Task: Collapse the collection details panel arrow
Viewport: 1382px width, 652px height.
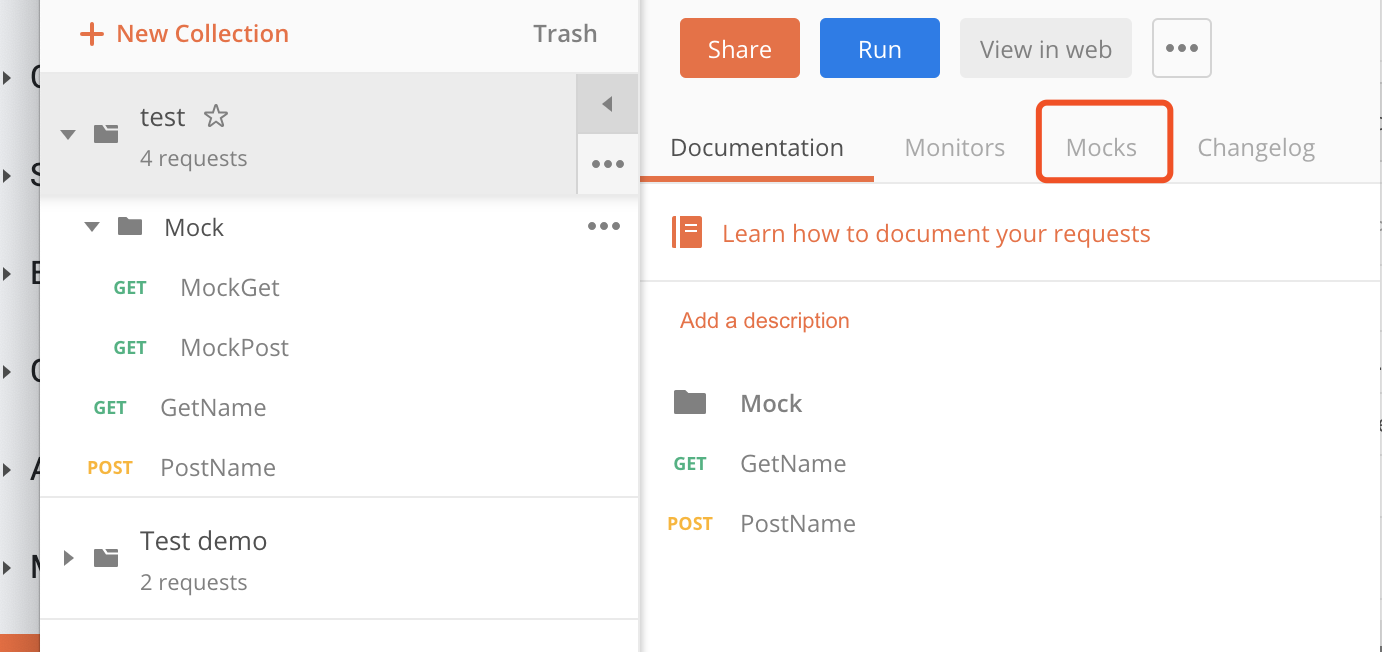Action: [607, 104]
